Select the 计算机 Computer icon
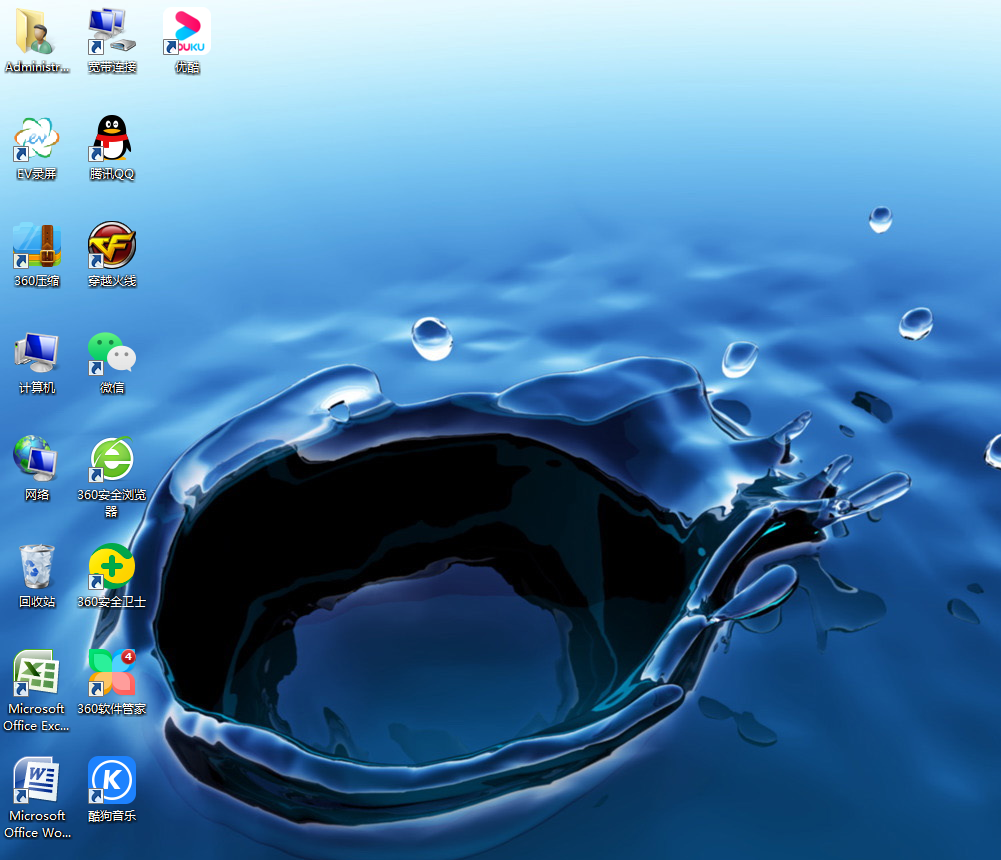Screen dimensions: 1001x860 [x=37, y=353]
